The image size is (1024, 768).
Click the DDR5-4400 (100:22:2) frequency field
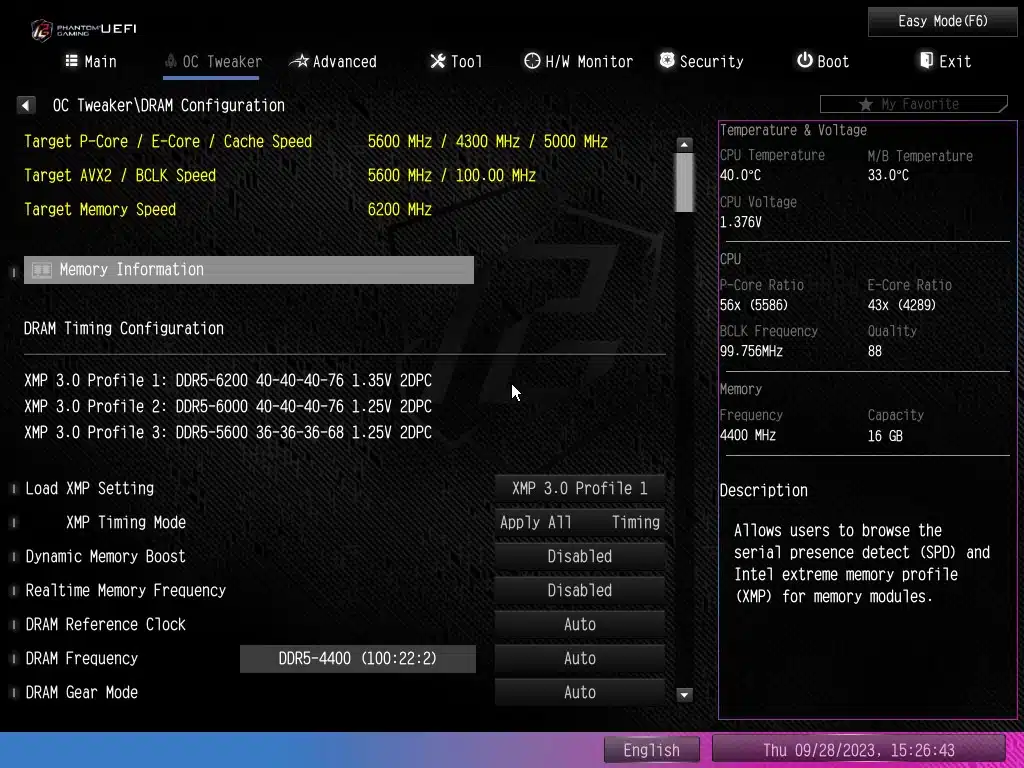358,658
